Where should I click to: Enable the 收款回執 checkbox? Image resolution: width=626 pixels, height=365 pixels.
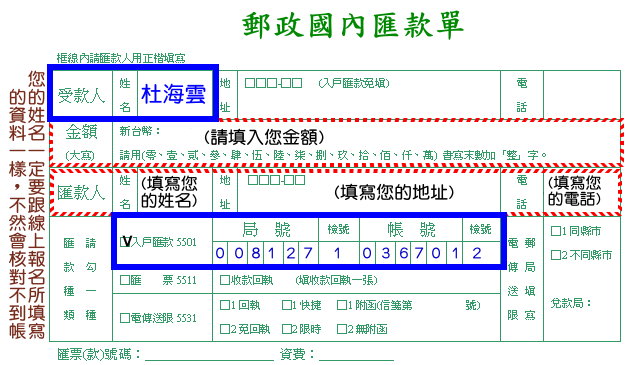(224, 280)
